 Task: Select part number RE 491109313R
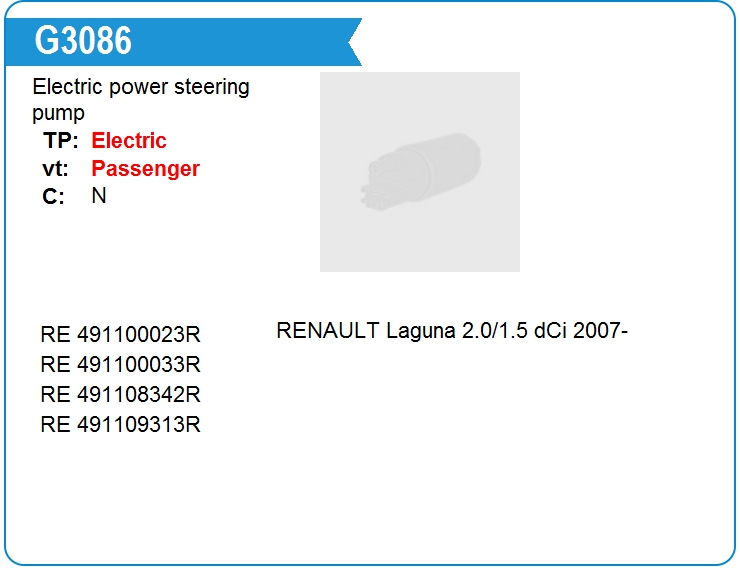(121, 424)
